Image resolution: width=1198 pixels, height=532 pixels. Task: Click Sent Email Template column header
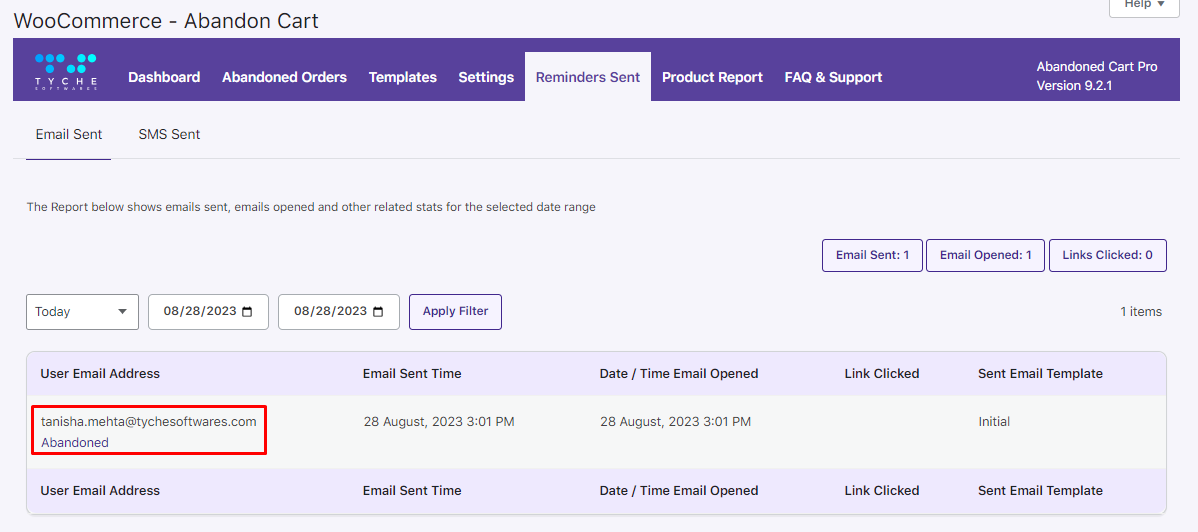(x=1041, y=374)
